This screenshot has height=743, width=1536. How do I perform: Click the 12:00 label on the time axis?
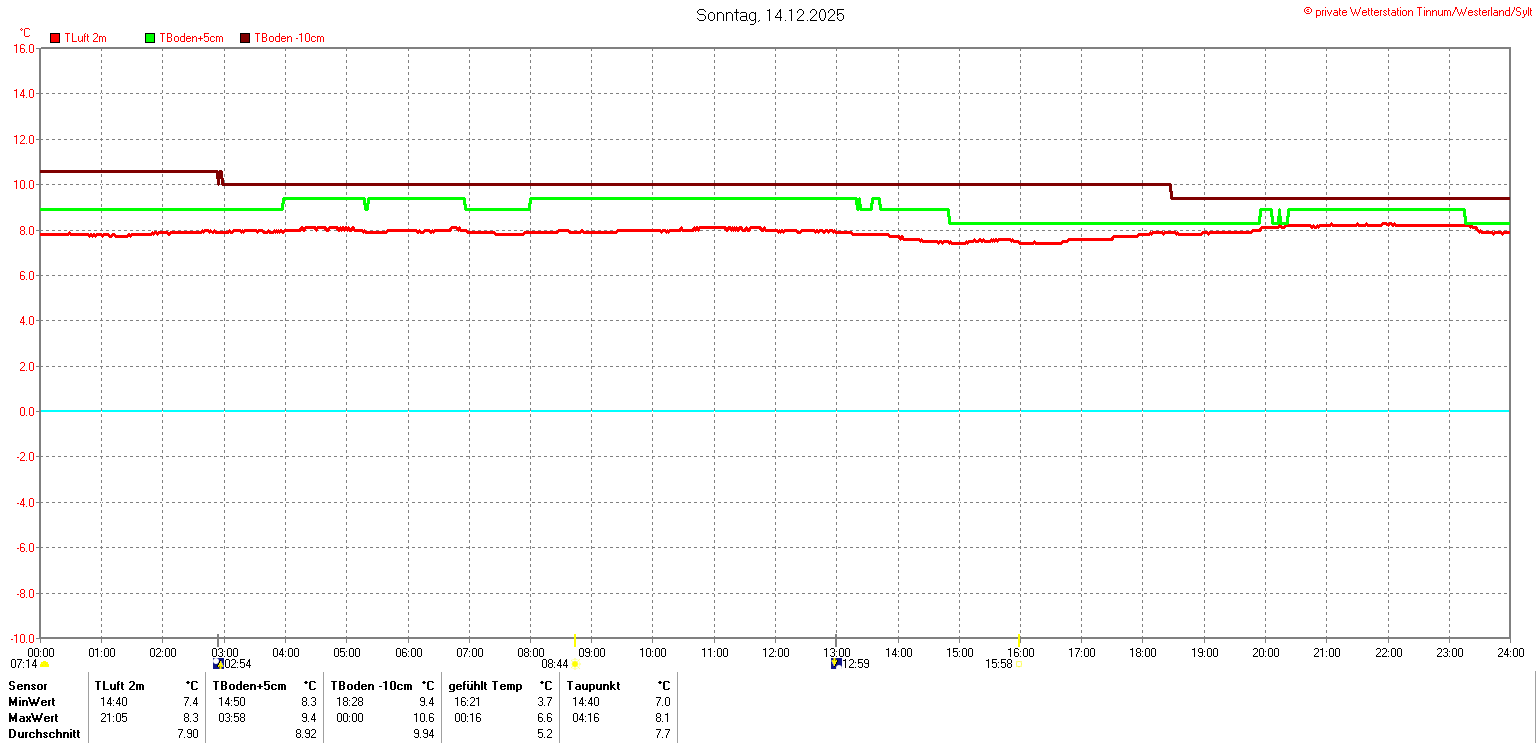click(775, 653)
